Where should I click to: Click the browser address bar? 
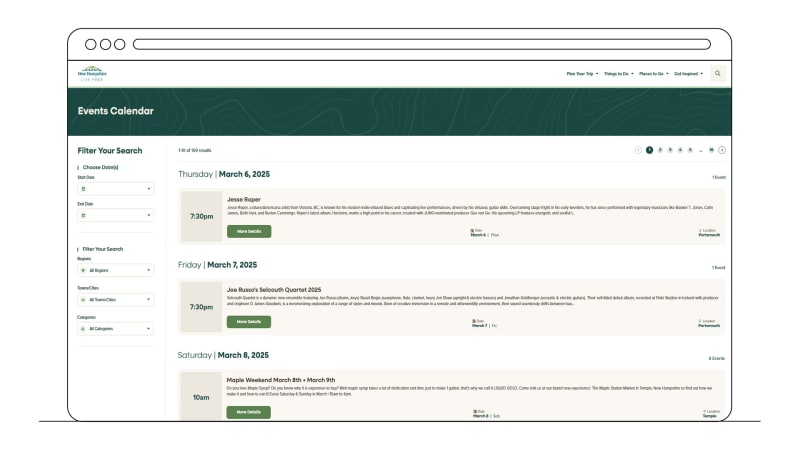point(421,44)
